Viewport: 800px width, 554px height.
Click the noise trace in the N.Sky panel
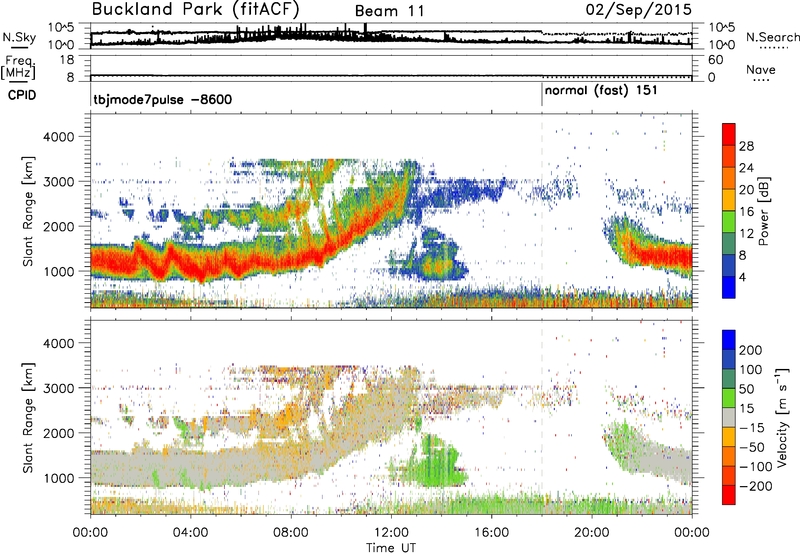click(x=391, y=36)
